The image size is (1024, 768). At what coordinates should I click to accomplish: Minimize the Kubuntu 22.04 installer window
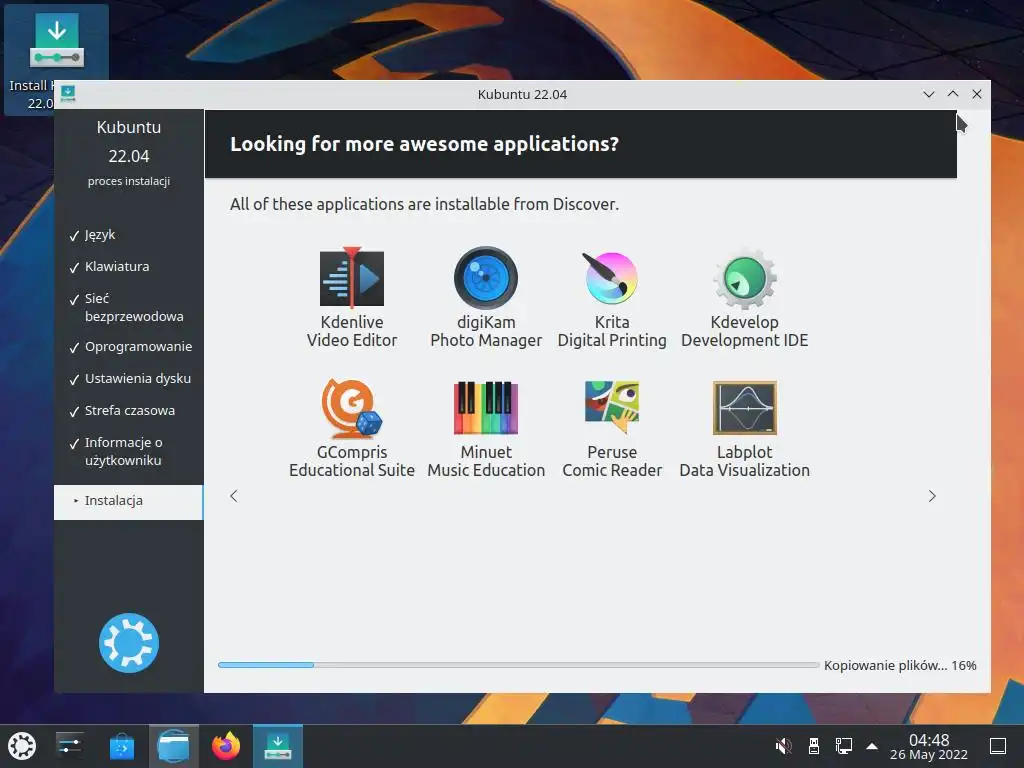point(929,94)
